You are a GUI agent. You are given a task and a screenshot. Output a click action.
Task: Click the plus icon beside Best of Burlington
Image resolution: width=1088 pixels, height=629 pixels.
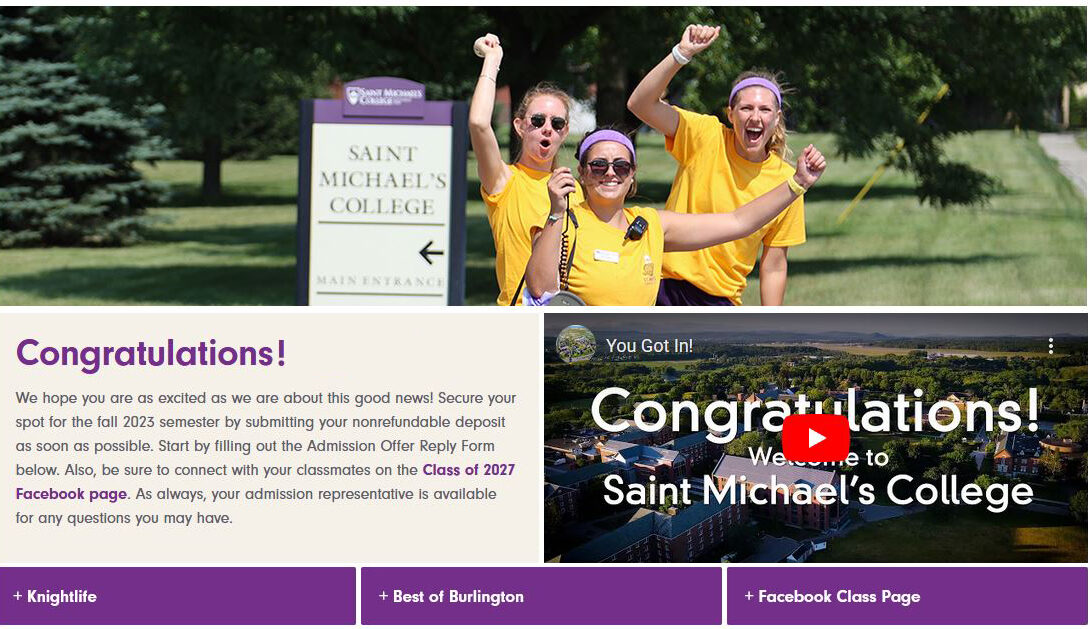coord(383,596)
